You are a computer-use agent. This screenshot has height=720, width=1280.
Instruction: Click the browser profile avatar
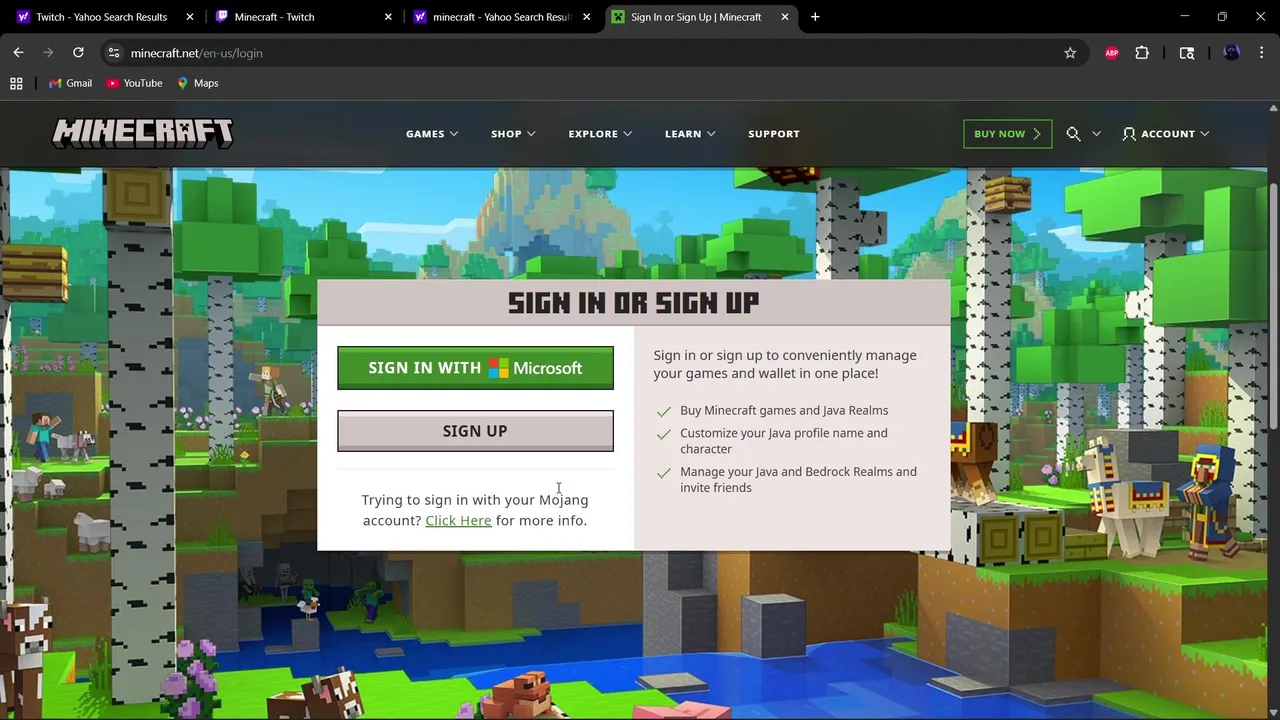[x=1231, y=53]
